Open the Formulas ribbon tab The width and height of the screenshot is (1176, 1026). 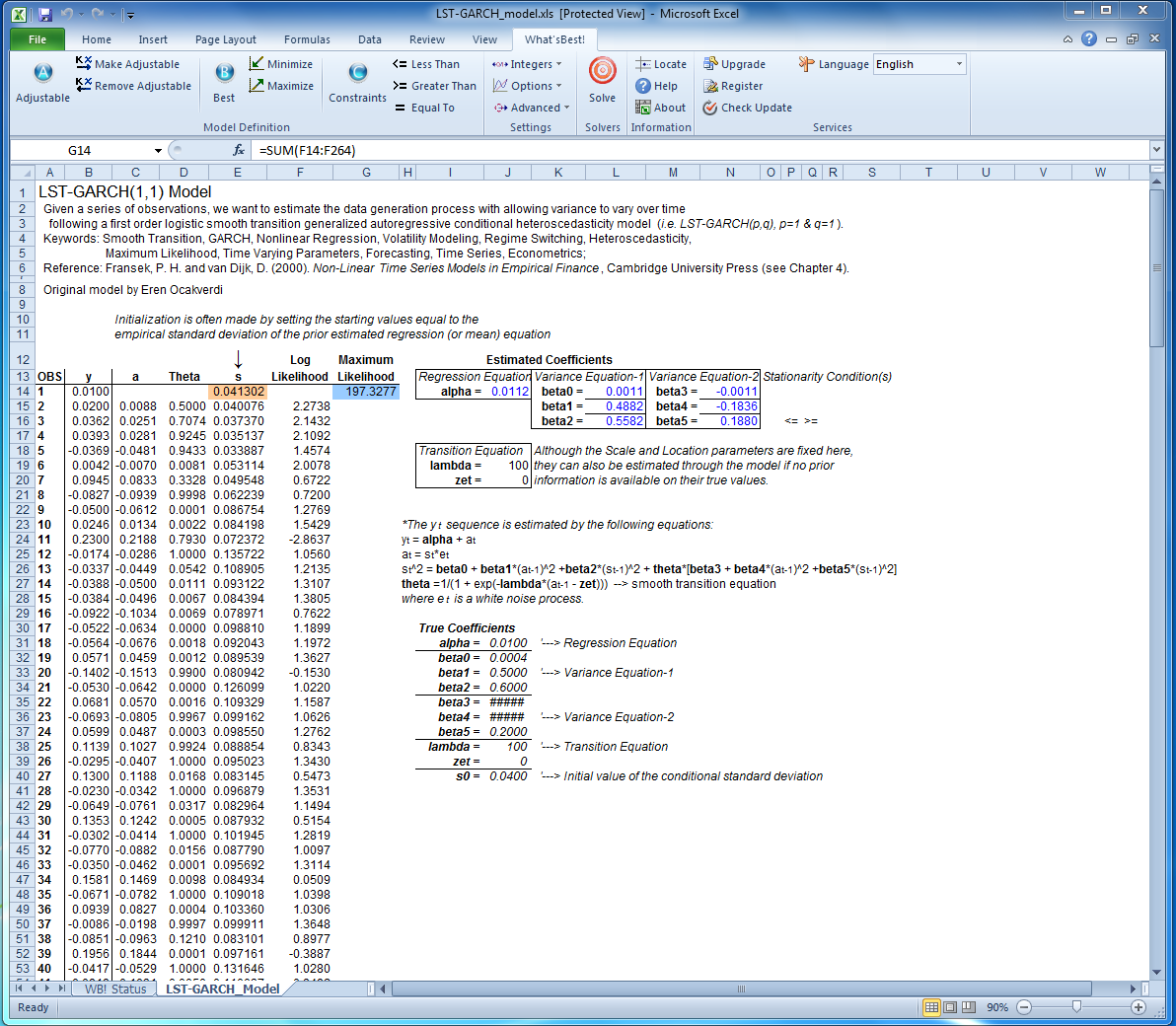pos(307,39)
